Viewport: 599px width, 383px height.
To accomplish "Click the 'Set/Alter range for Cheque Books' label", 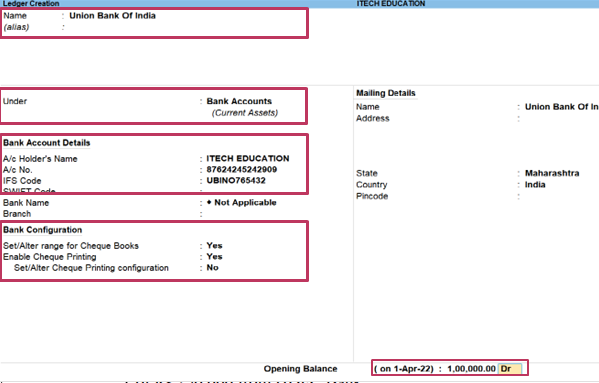I will pyautogui.click(x=71, y=246).
